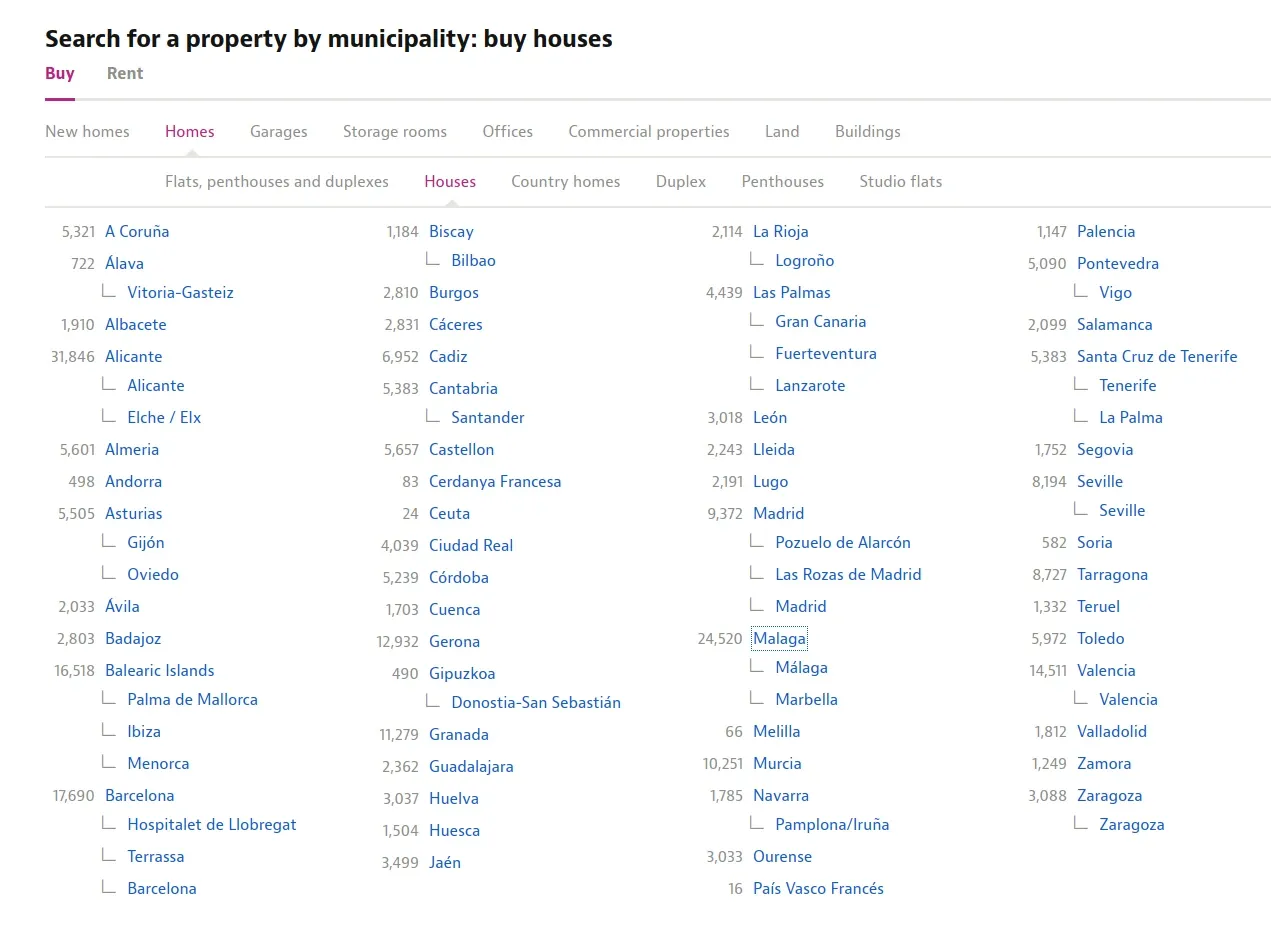View Santa Cruz de Tenerife houses
Viewport: 1271px width, 936px height.
pos(1157,356)
